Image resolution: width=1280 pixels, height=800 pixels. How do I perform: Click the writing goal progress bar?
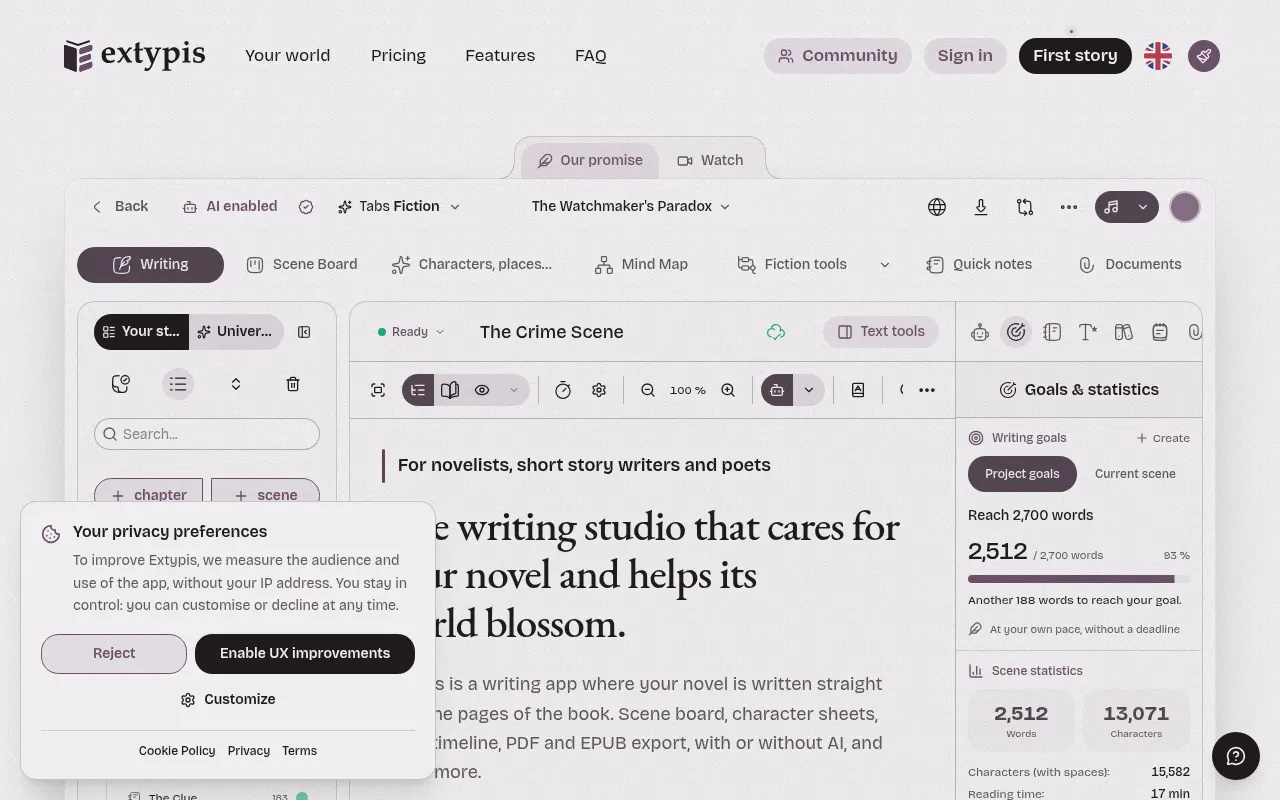pos(1079,579)
